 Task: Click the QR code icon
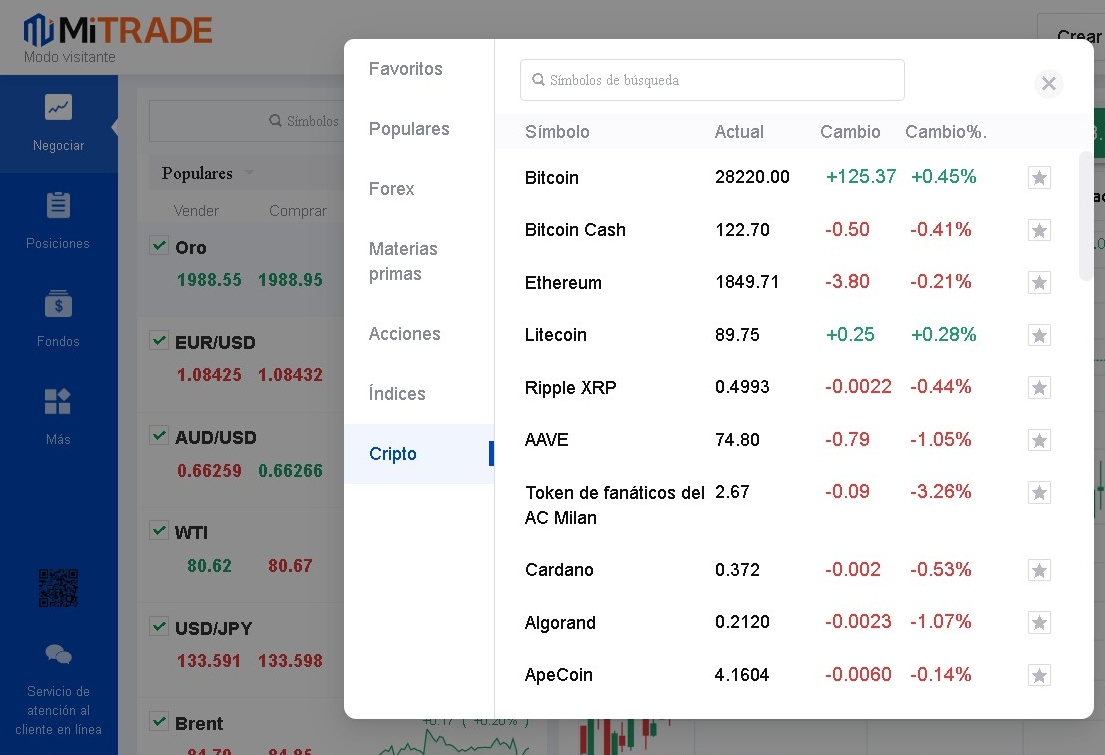coord(58,588)
